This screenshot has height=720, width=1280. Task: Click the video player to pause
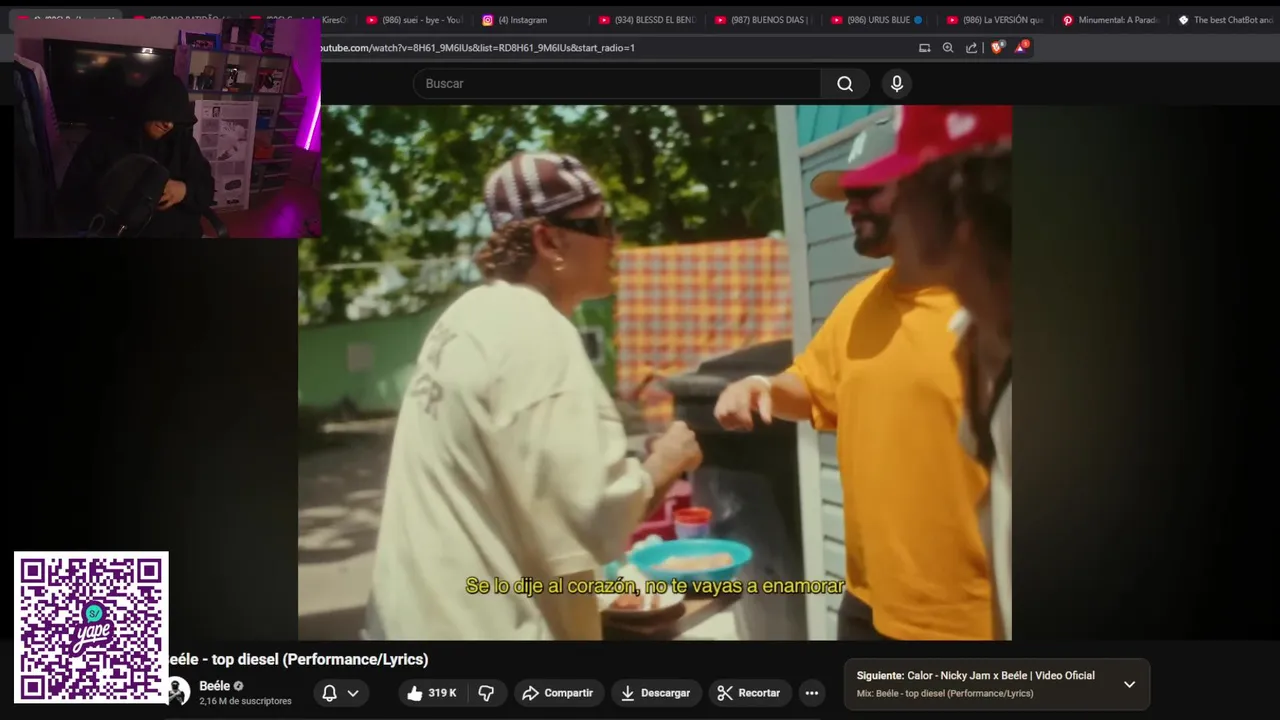point(655,372)
